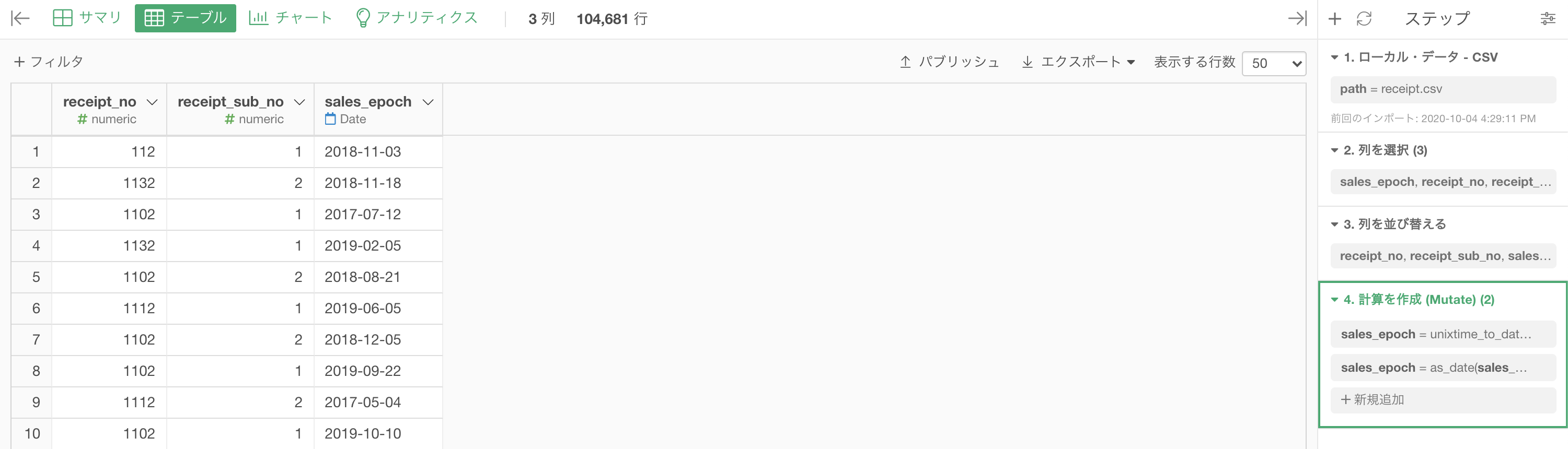The width and height of the screenshot is (1568, 449).
Task: Open step settings sliders icon
Action: (1548, 19)
